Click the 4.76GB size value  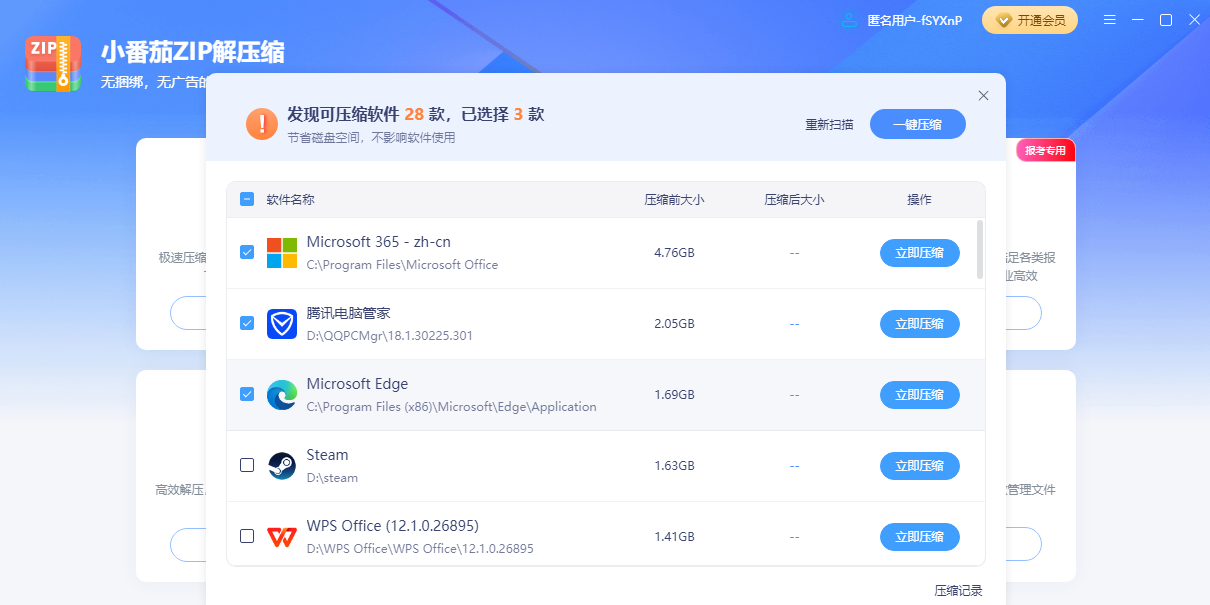click(674, 253)
